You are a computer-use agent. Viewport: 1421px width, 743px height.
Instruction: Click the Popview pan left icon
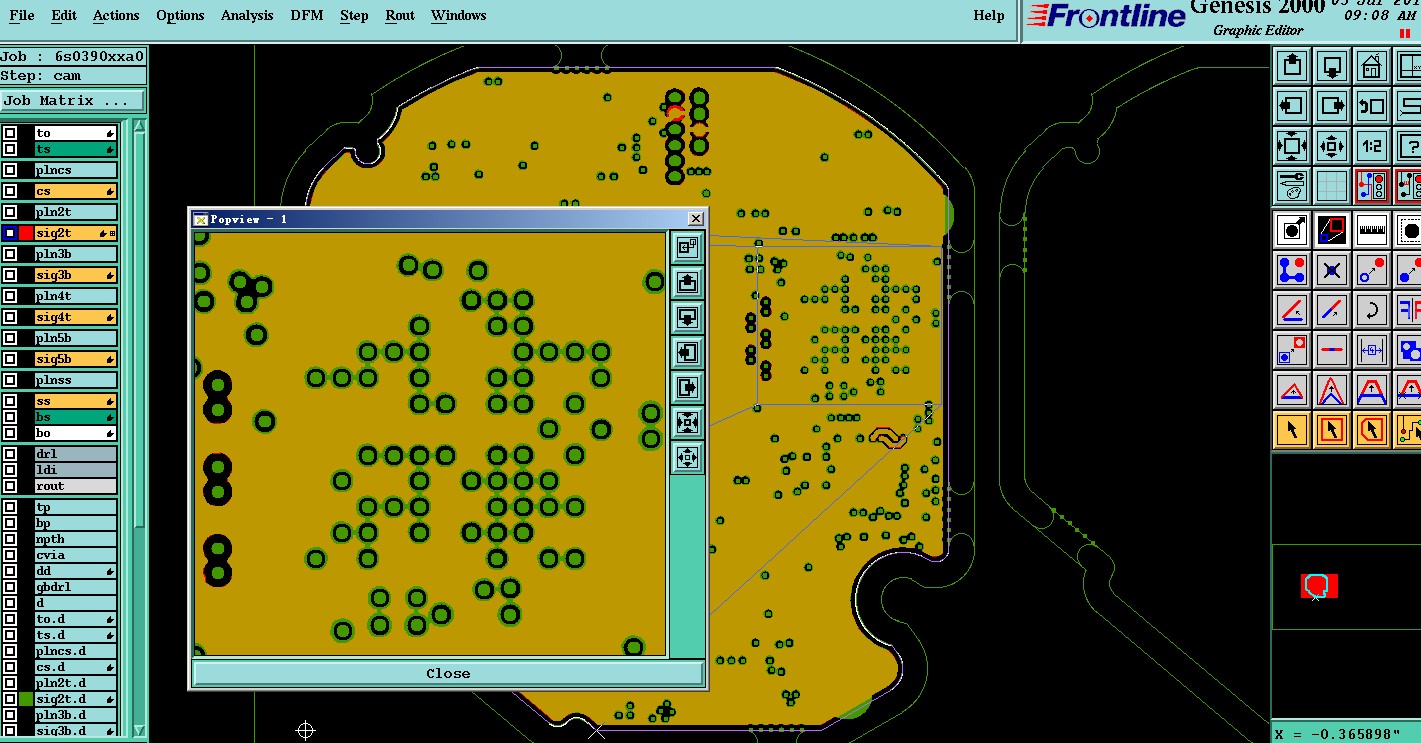coord(687,352)
